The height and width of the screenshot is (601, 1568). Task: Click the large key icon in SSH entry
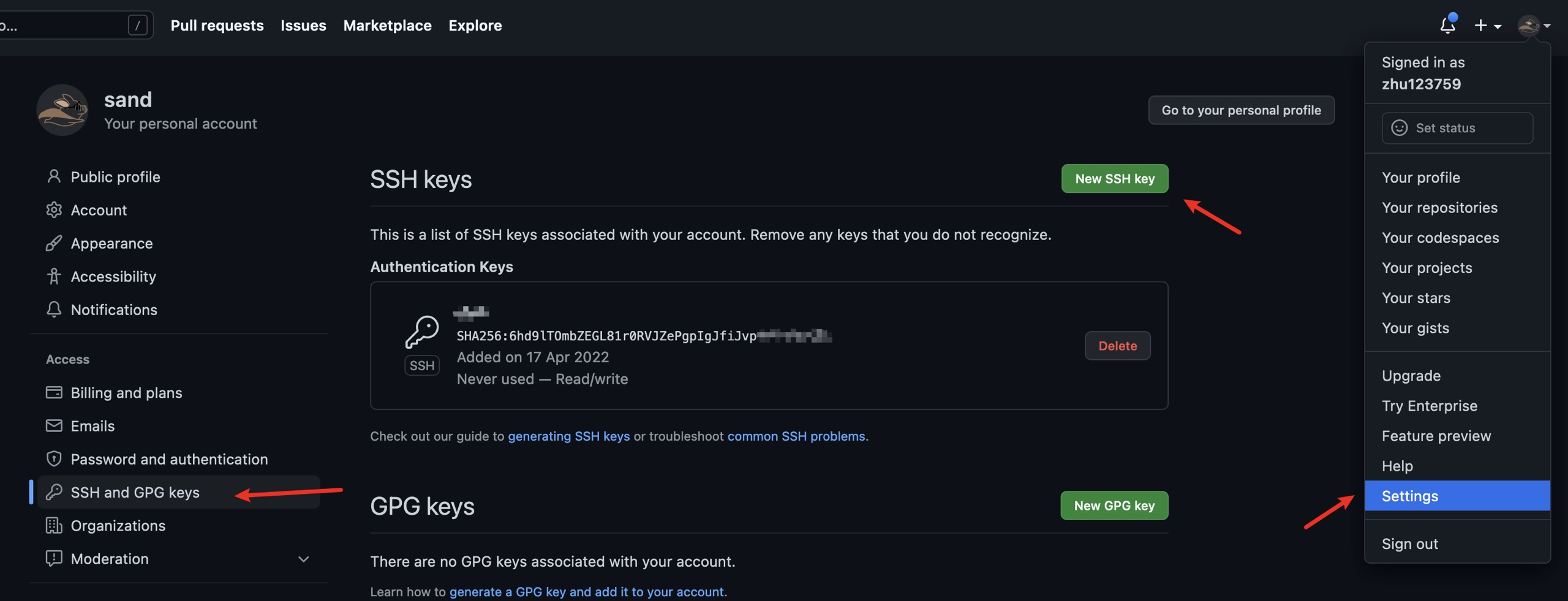(422, 332)
